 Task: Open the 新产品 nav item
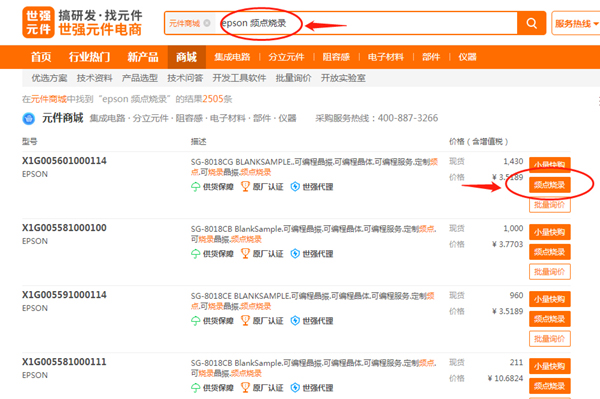point(143,57)
